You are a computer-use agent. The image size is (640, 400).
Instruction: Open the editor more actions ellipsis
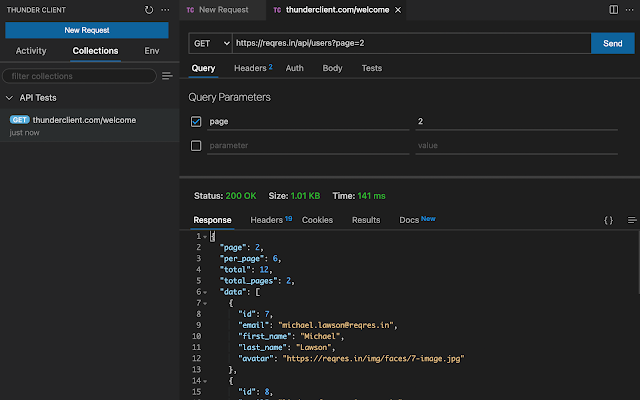tap(629, 9)
